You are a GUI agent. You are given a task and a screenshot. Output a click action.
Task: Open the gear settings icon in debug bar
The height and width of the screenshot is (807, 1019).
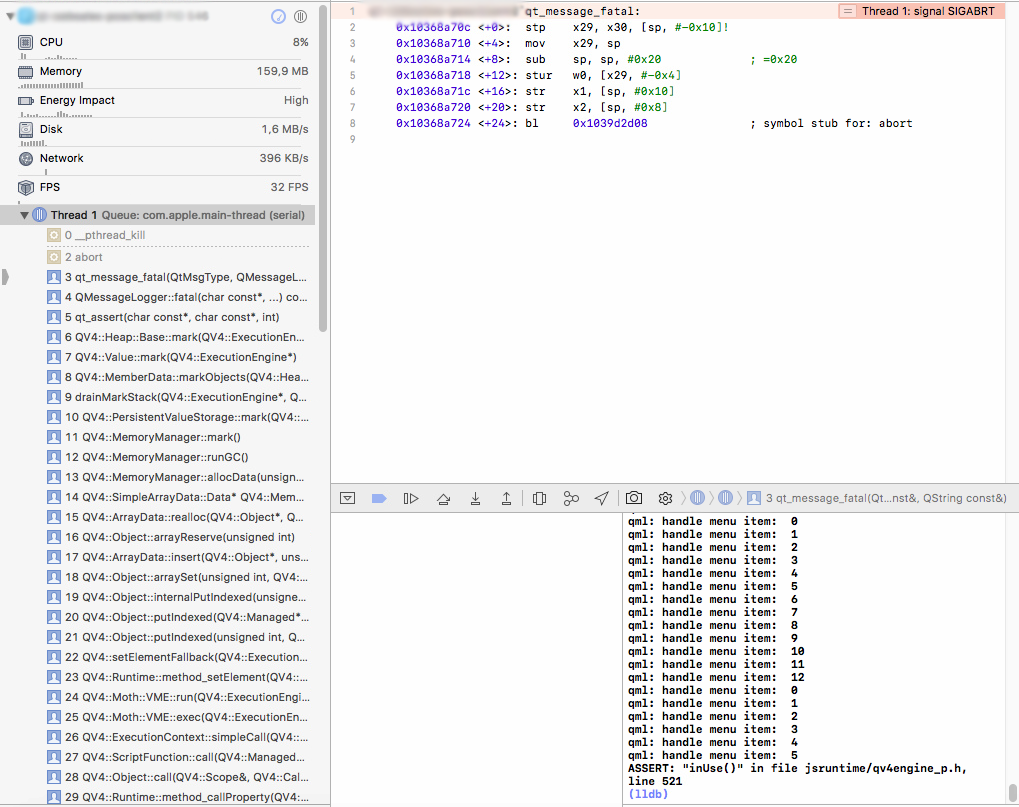pyautogui.click(x=665, y=498)
